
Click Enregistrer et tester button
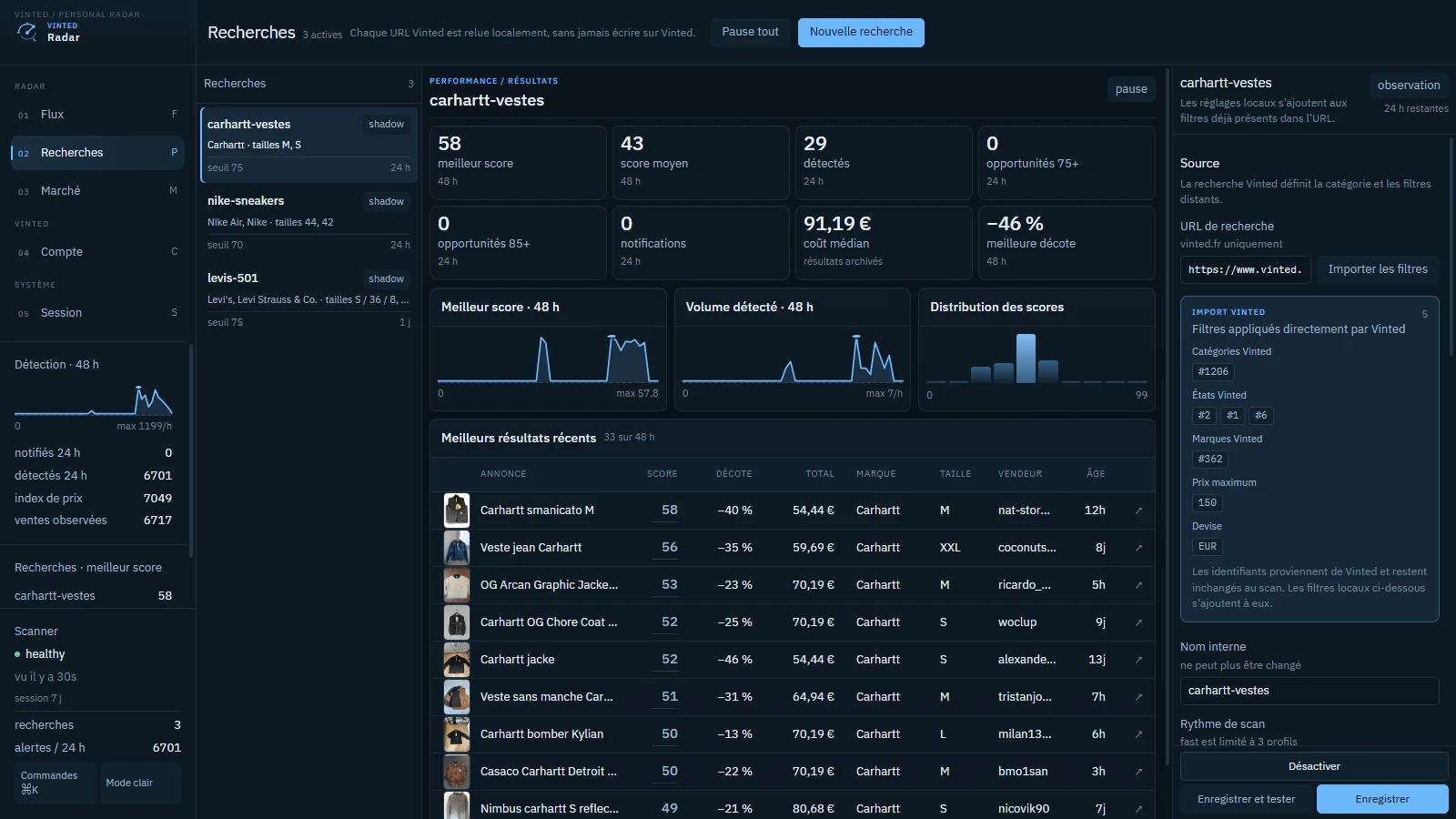click(x=1246, y=799)
